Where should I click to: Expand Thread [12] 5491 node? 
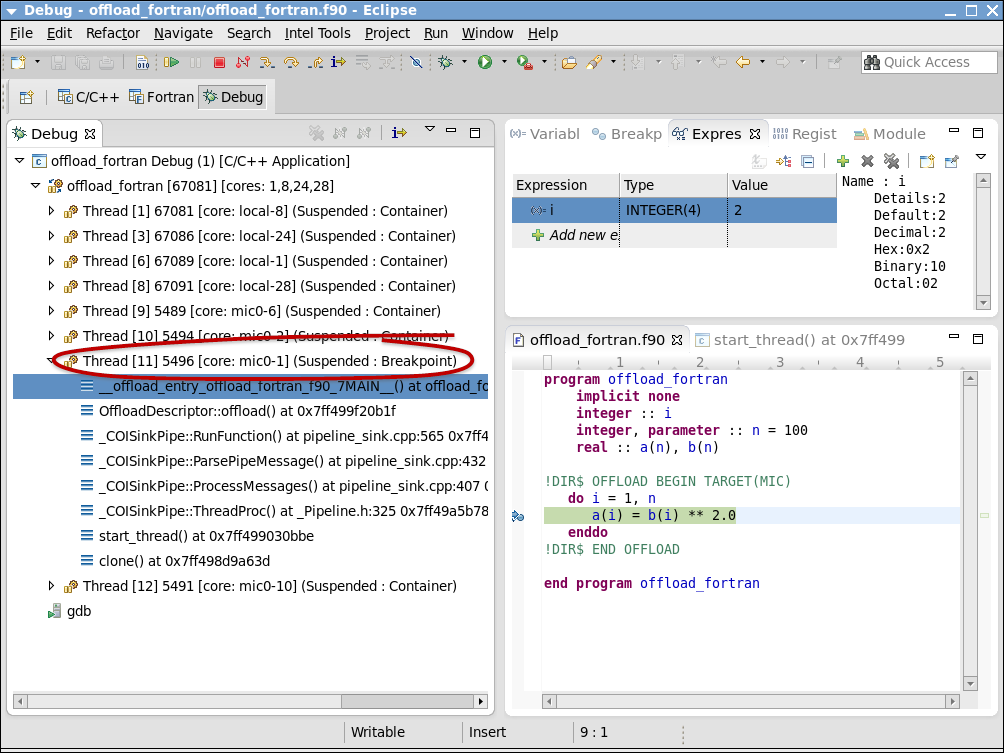click(x=52, y=586)
